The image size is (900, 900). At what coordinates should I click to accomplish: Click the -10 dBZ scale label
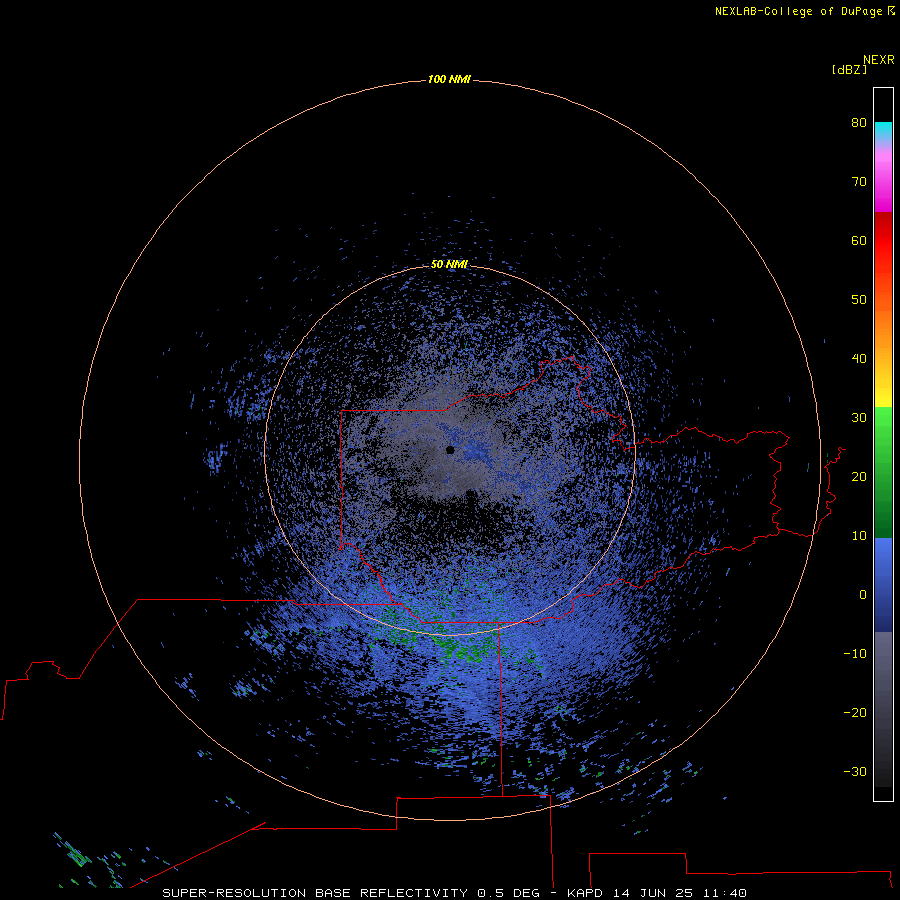pyautogui.click(x=855, y=654)
